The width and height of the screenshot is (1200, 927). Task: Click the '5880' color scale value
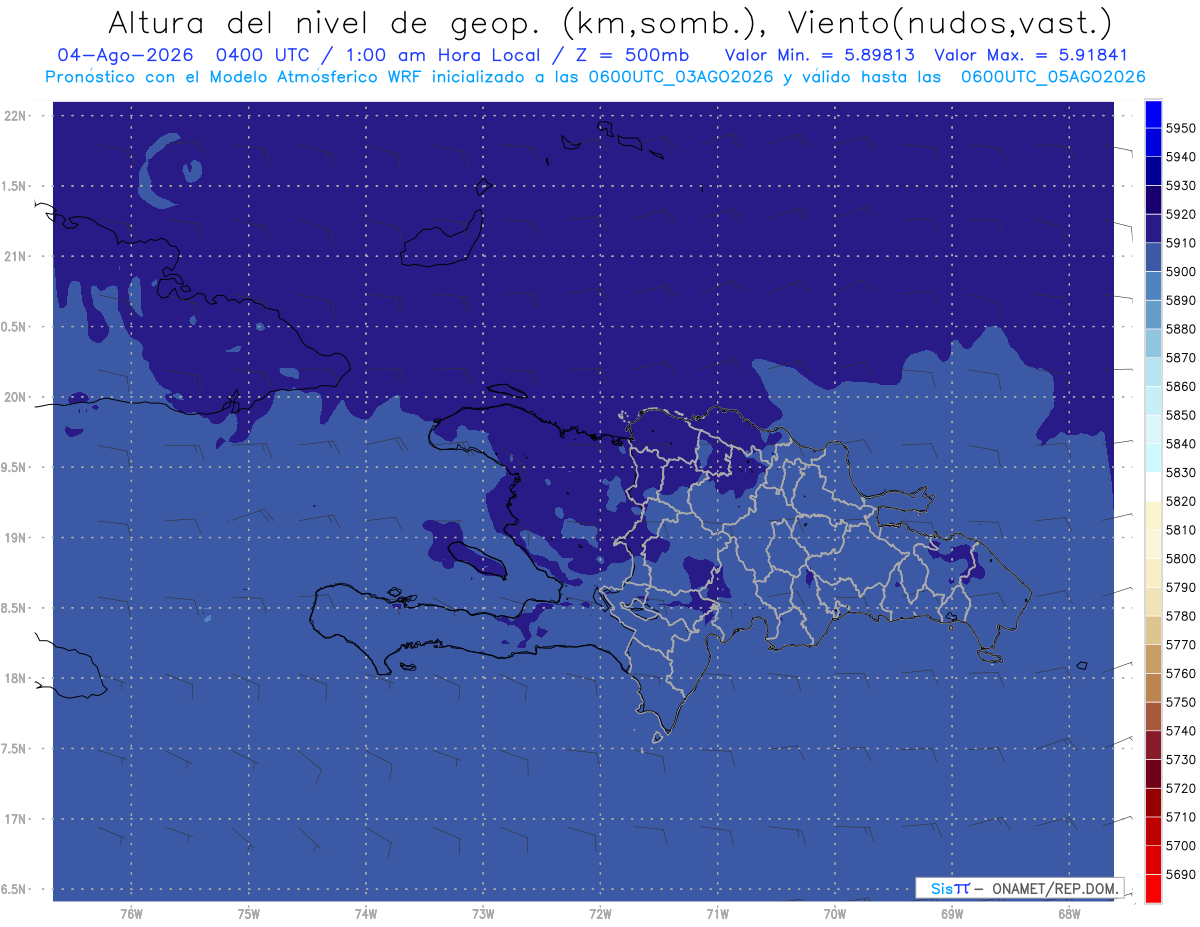point(1180,329)
